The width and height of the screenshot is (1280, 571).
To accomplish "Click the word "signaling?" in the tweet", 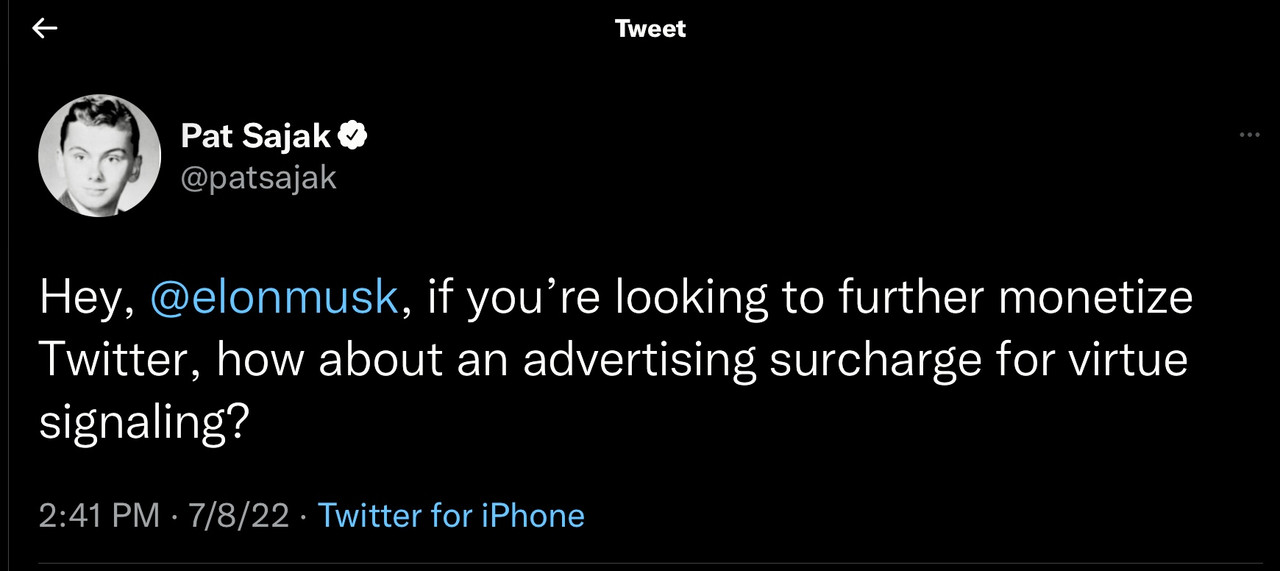I will pos(144,423).
